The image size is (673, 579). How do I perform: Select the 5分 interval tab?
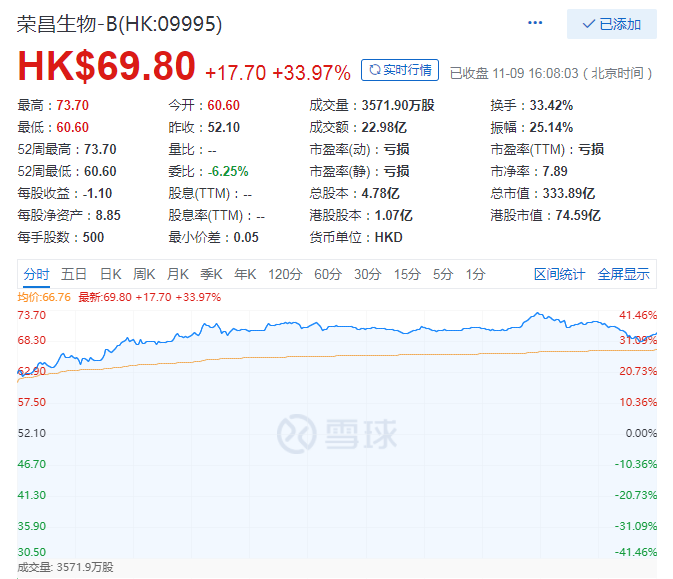tap(443, 274)
